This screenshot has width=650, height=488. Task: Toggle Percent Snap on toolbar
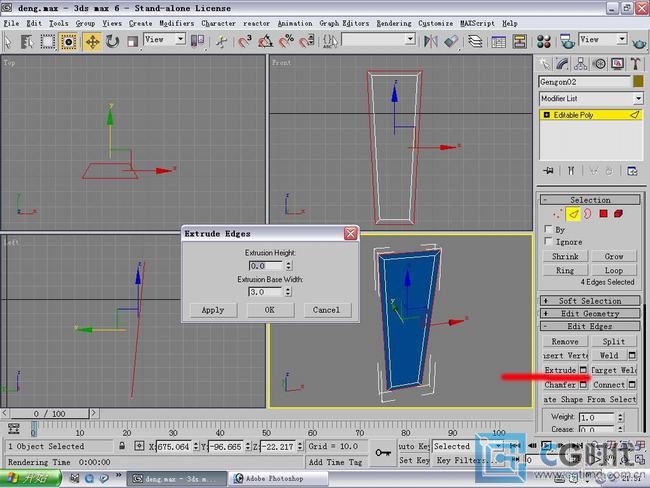pos(286,41)
